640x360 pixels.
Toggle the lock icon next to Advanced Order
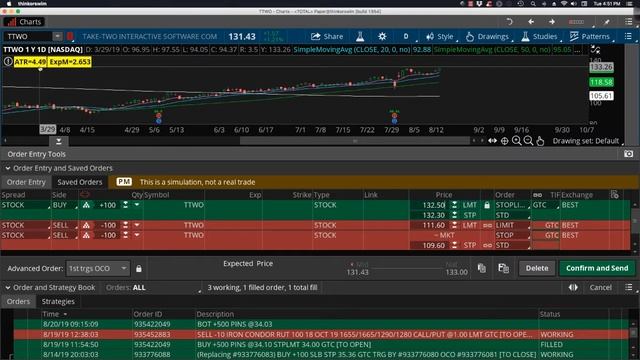click(139, 269)
